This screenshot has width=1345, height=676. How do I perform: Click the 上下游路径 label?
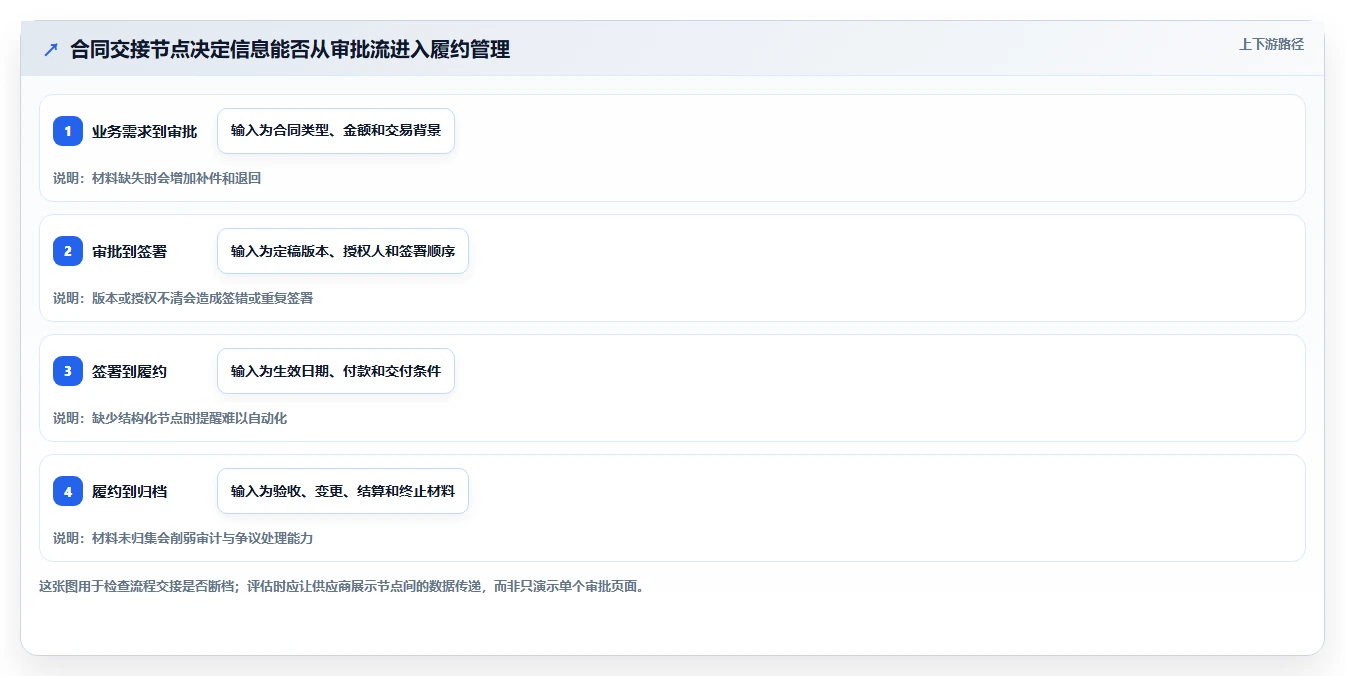1271,44
